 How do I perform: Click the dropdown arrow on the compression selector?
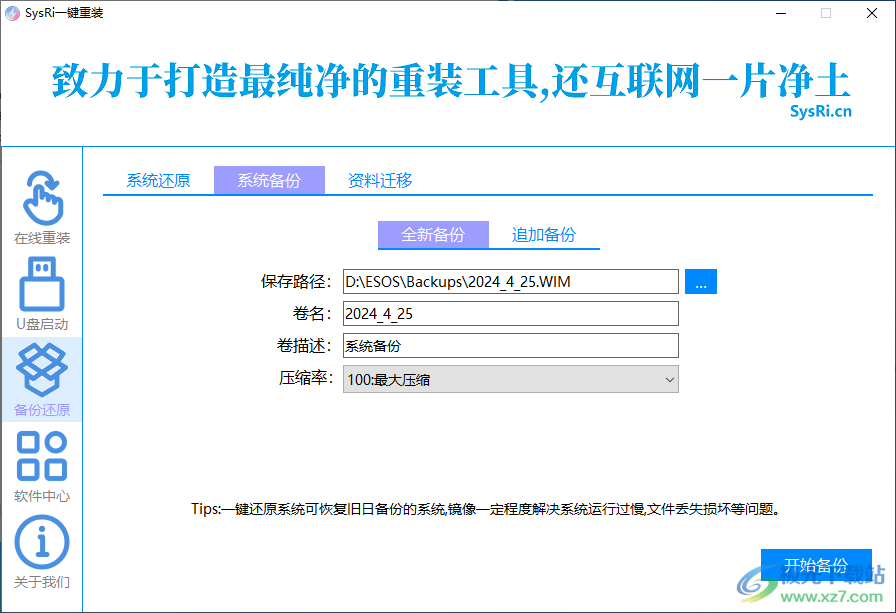[668, 379]
